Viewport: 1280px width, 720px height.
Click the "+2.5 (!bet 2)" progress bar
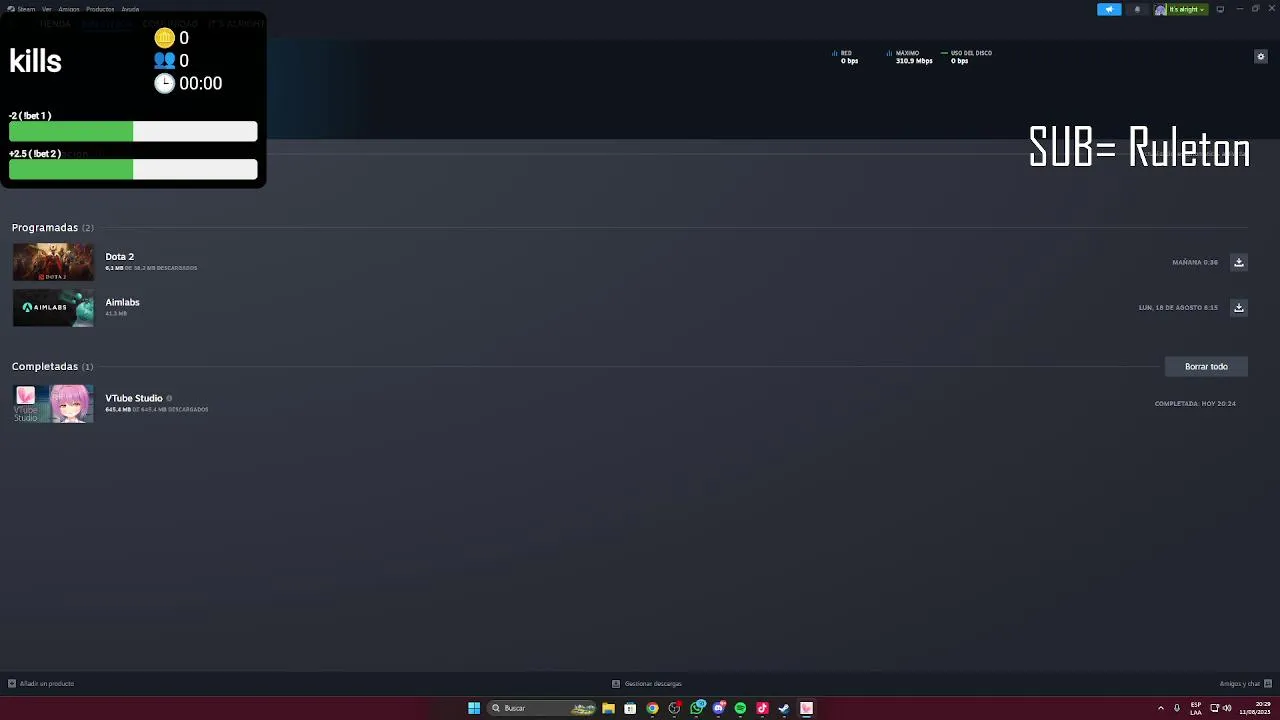pyautogui.click(x=133, y=170)
